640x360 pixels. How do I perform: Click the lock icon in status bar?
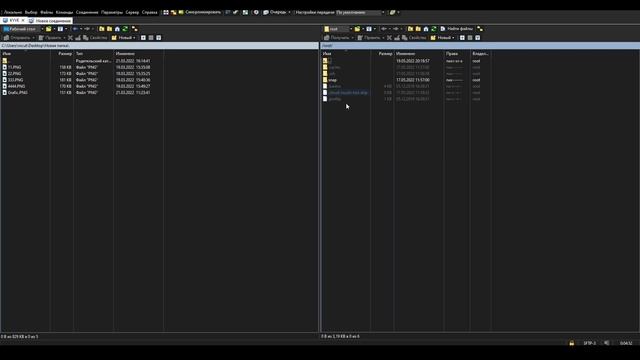571,343
